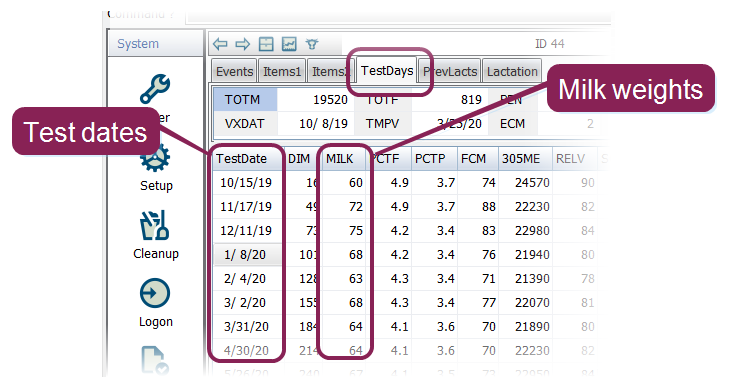This screenshot has width=732, height=389.
Task: Click FCM value 83
Action: 489,231
